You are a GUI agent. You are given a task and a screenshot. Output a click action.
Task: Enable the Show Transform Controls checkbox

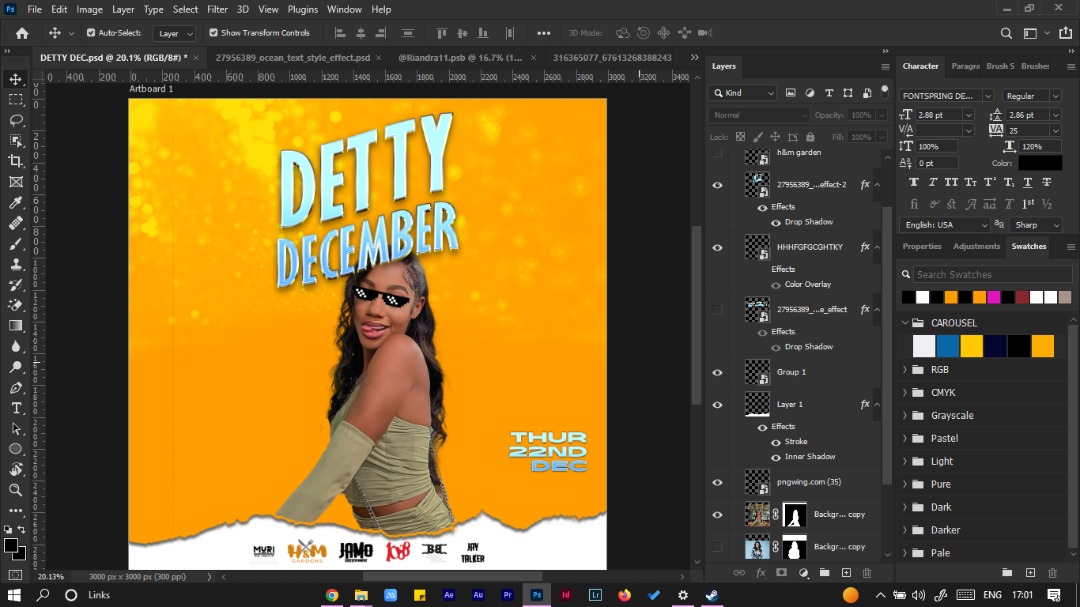tap(213, 32)
